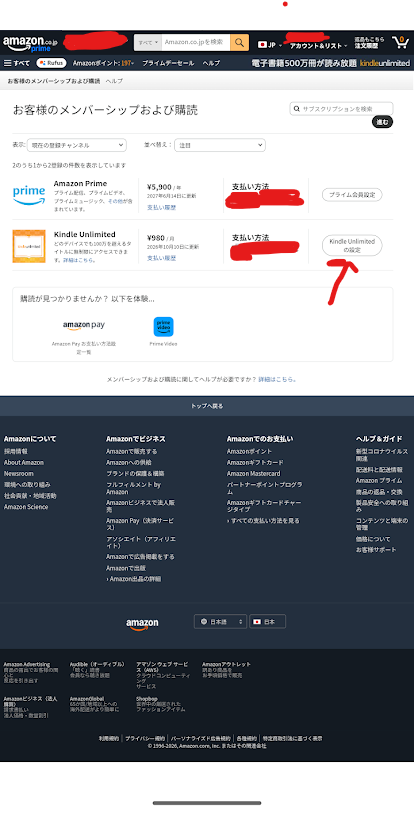Open footer link 配送料と配送情報
Screen dimensions: 414x813
click(379, 470)
